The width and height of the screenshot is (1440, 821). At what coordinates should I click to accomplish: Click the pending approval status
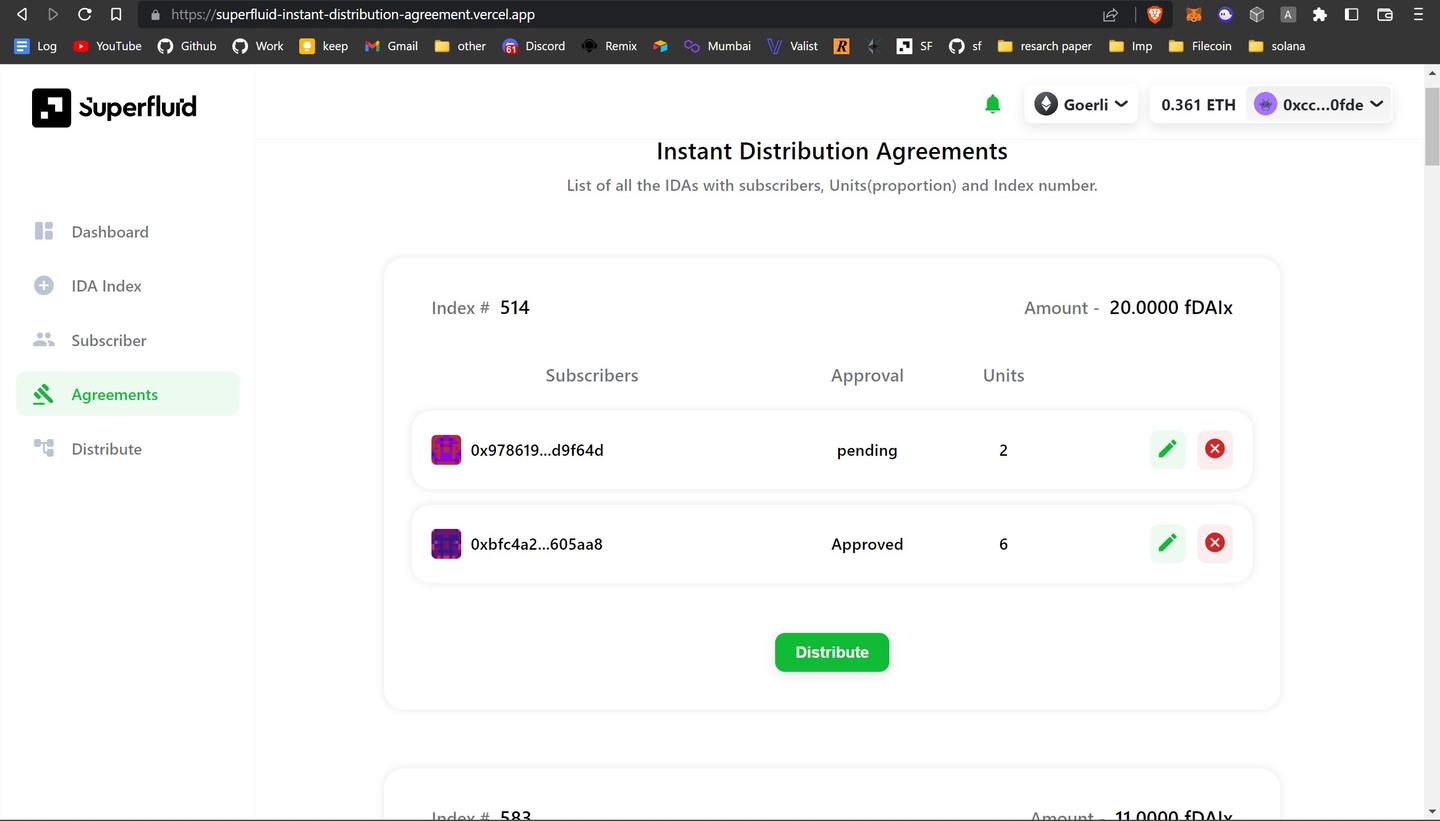coord(867,450)
